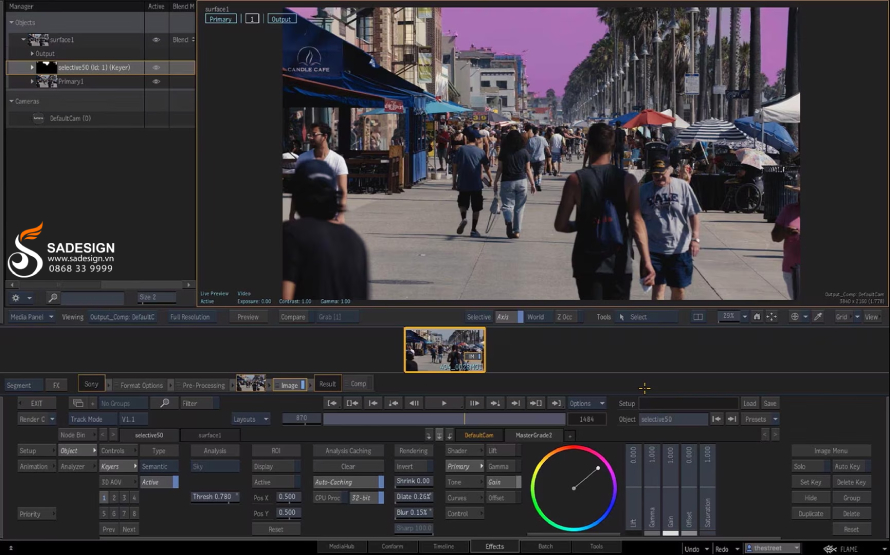
Task: Open the Options dropdown near transport
Action: (x=586, y=403)
